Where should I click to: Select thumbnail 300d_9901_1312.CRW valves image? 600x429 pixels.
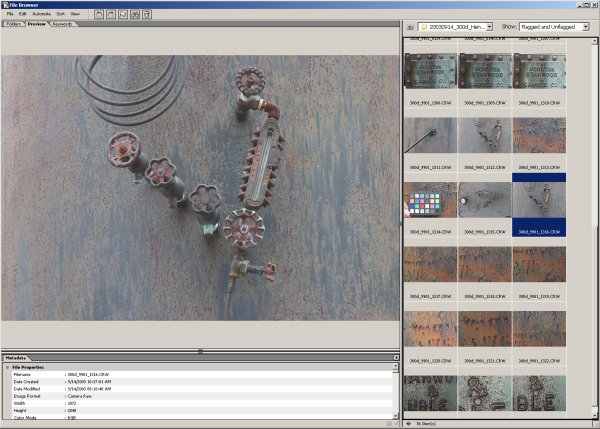[485, 135]
